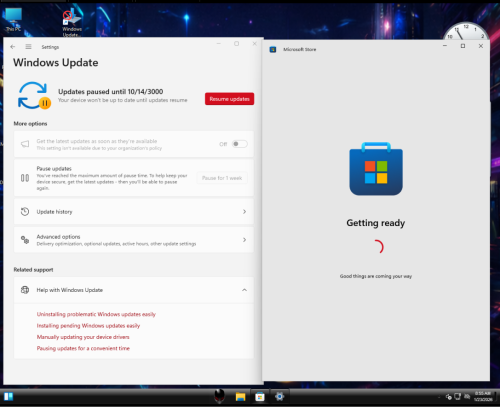
Task: Click the Windows Update page heading
Action: 56,63
